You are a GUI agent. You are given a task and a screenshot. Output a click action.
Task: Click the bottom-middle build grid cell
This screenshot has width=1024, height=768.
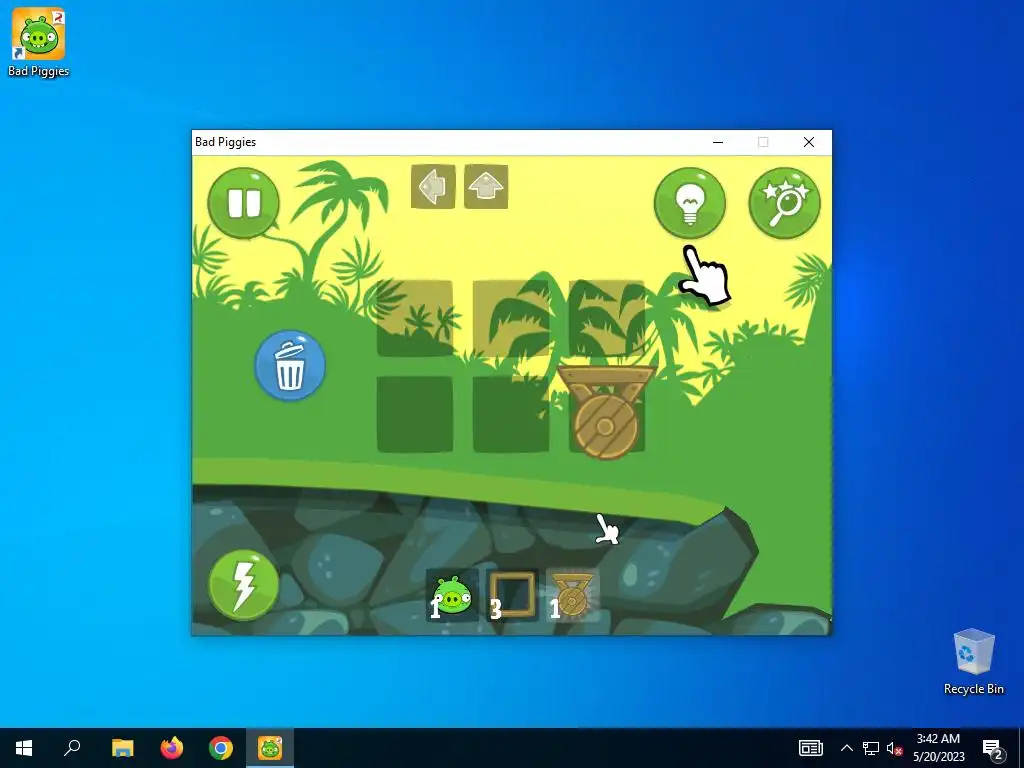(511, 414)
